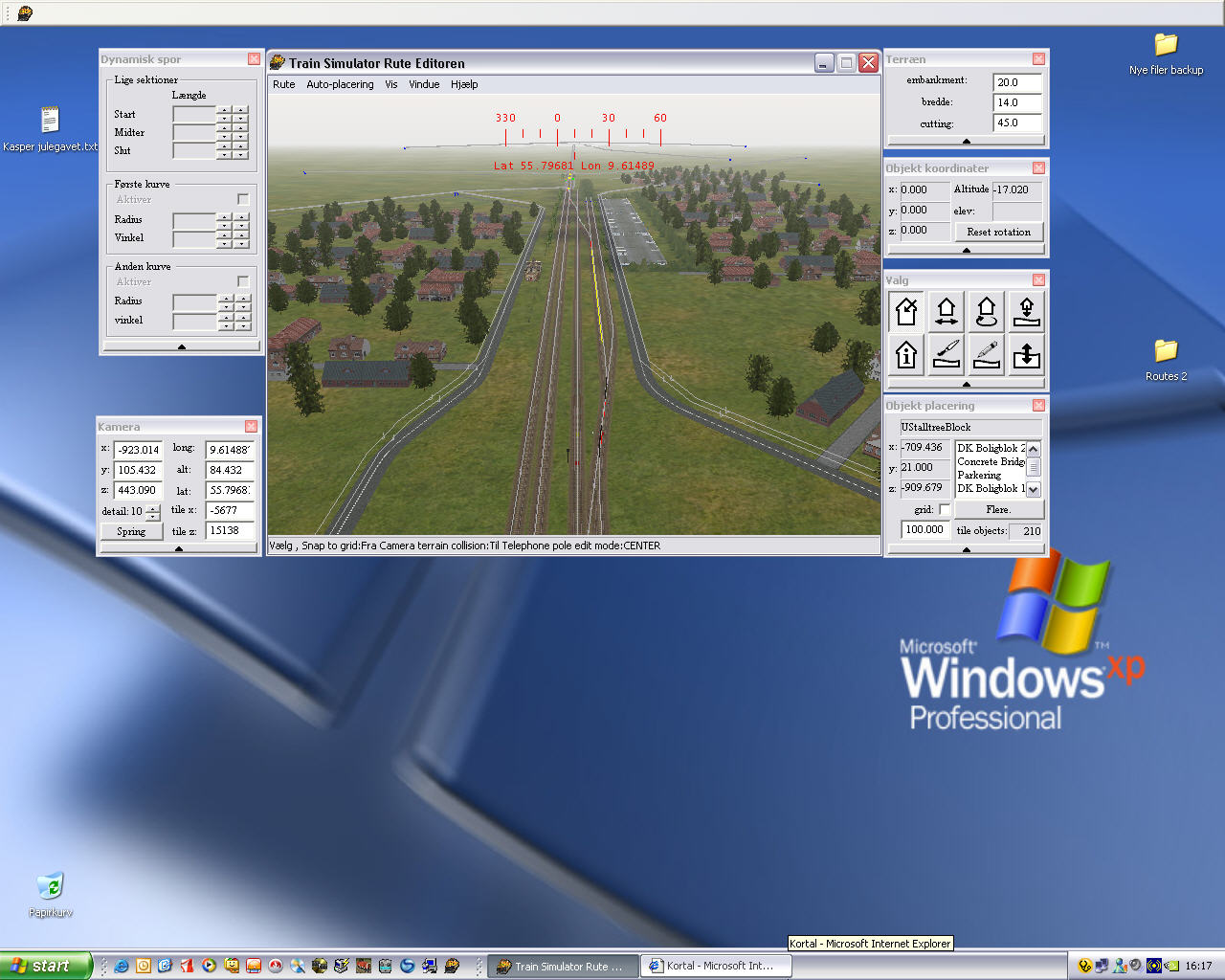Open the Routes 2 folder
Screen dimensions: 1225x980
[x=1166, y=360]
